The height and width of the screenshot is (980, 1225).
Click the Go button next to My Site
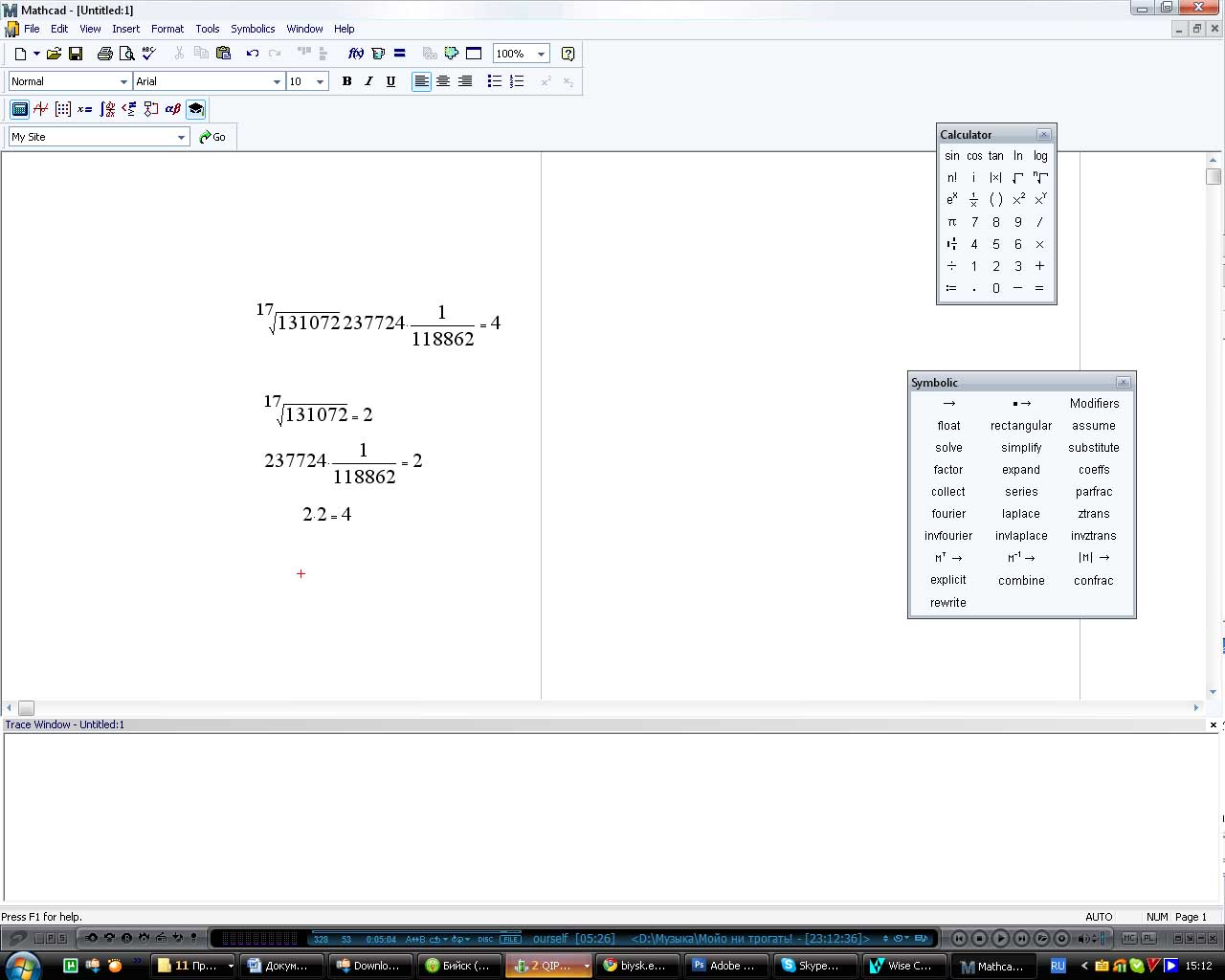click(x=212, y=137)
